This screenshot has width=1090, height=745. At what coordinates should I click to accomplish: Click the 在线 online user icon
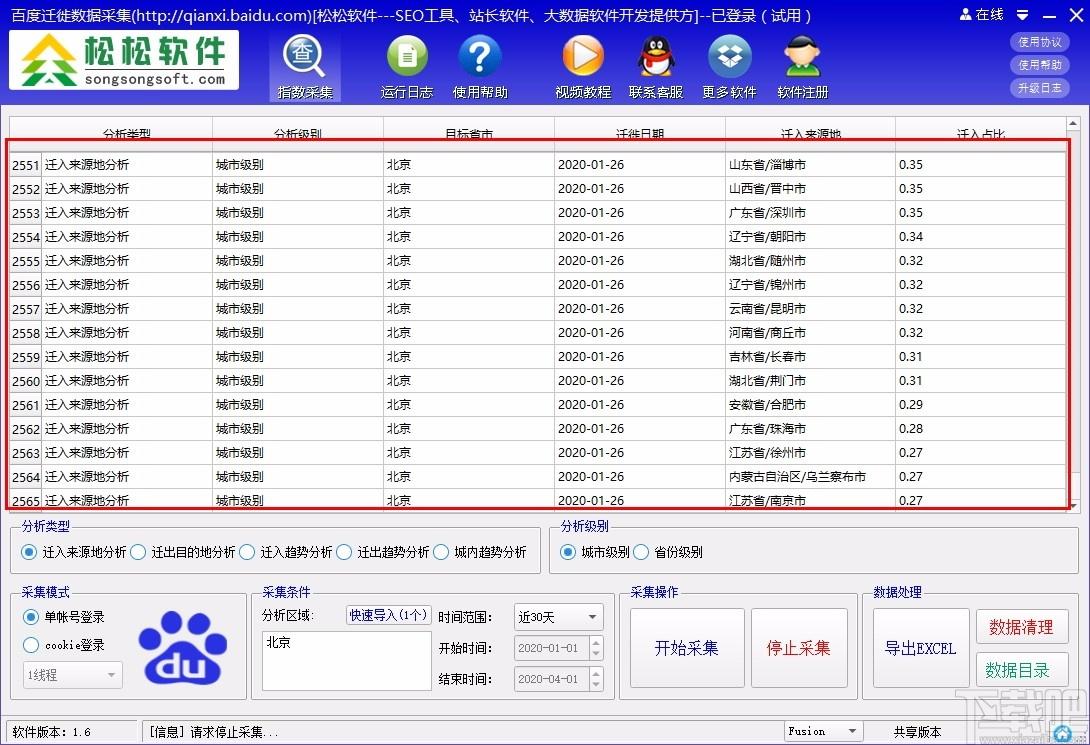(966, 15)
